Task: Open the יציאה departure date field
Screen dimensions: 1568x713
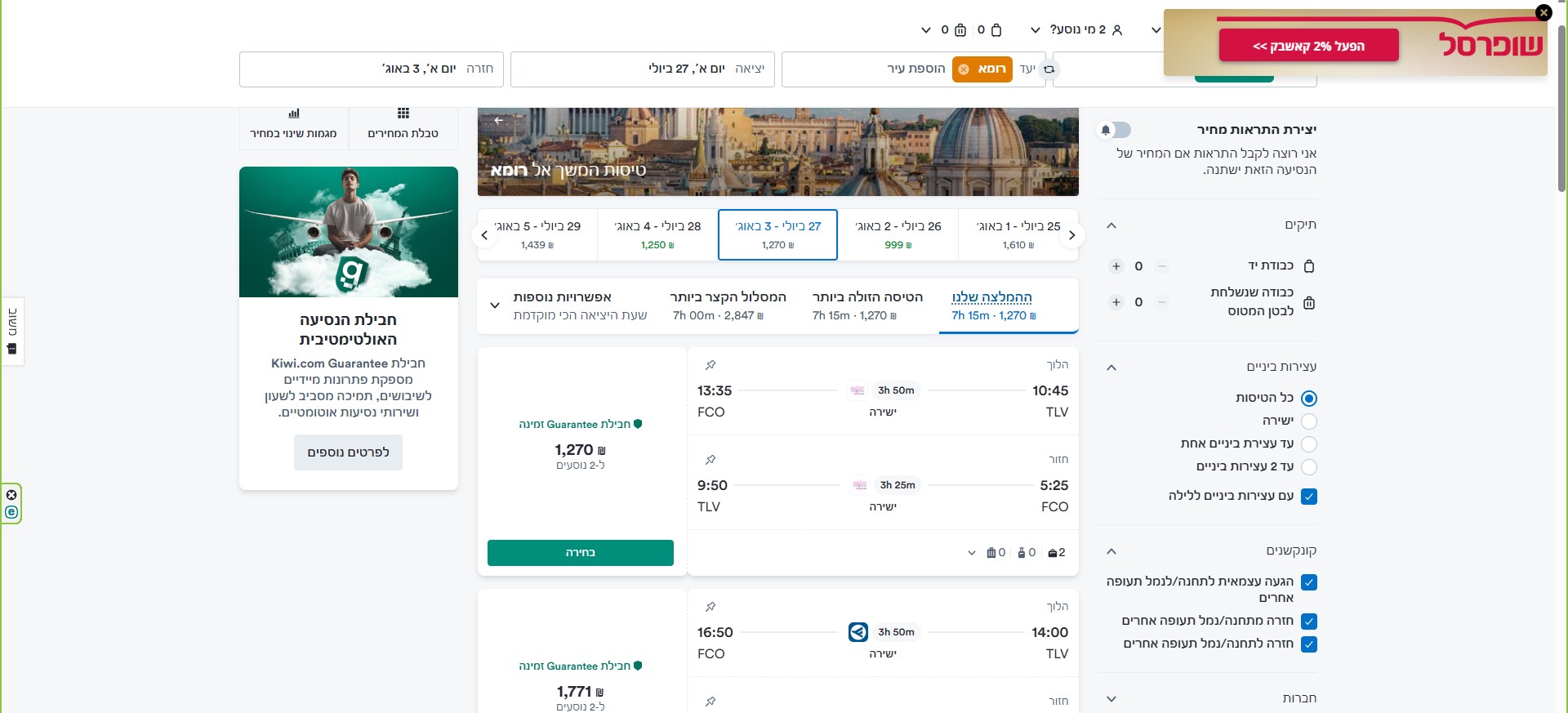Action: pyautogui.click(x=641, y=69)
